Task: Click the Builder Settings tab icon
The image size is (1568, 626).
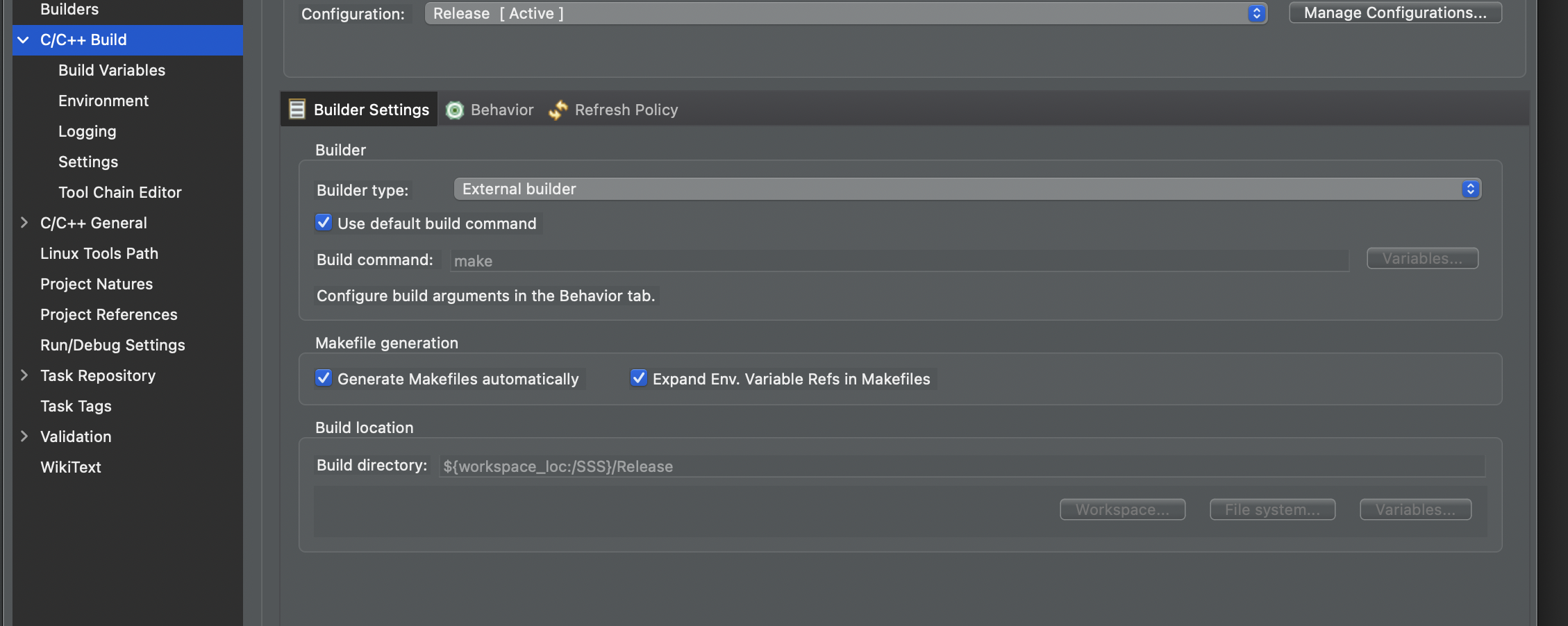Action: (298, 109)
